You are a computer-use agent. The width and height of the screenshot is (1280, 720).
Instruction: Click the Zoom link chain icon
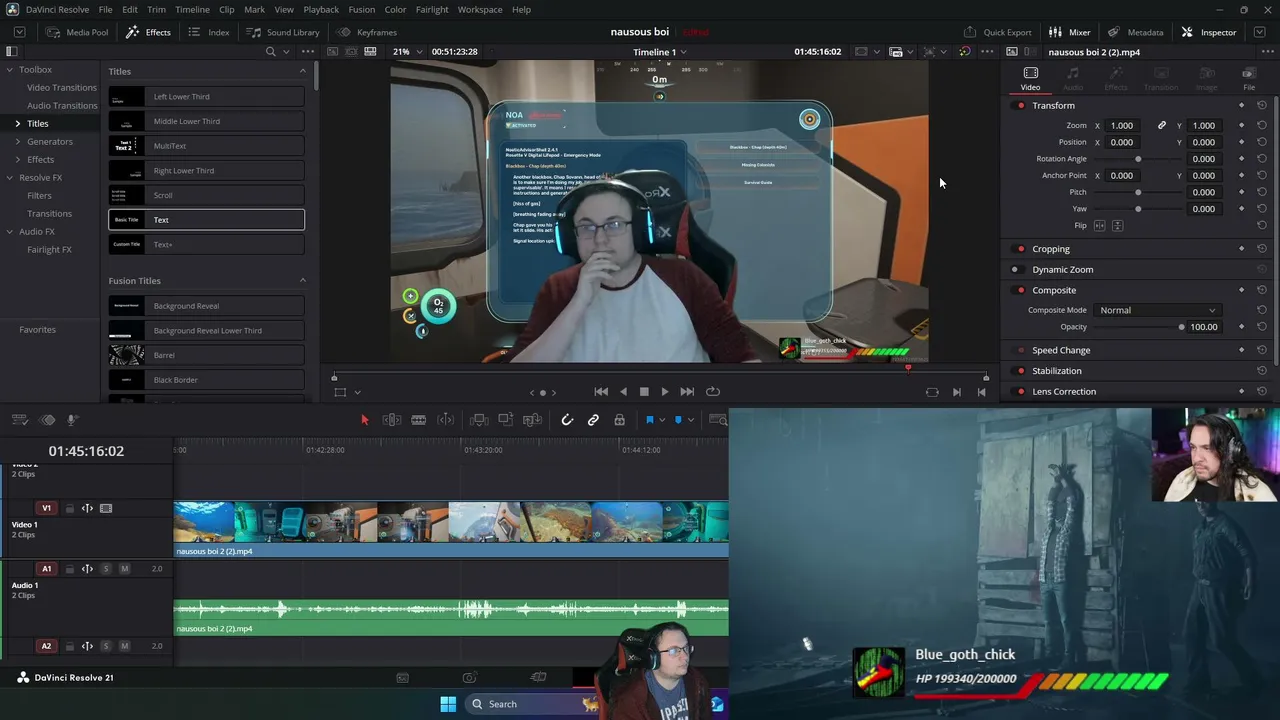click(1162, 125)
